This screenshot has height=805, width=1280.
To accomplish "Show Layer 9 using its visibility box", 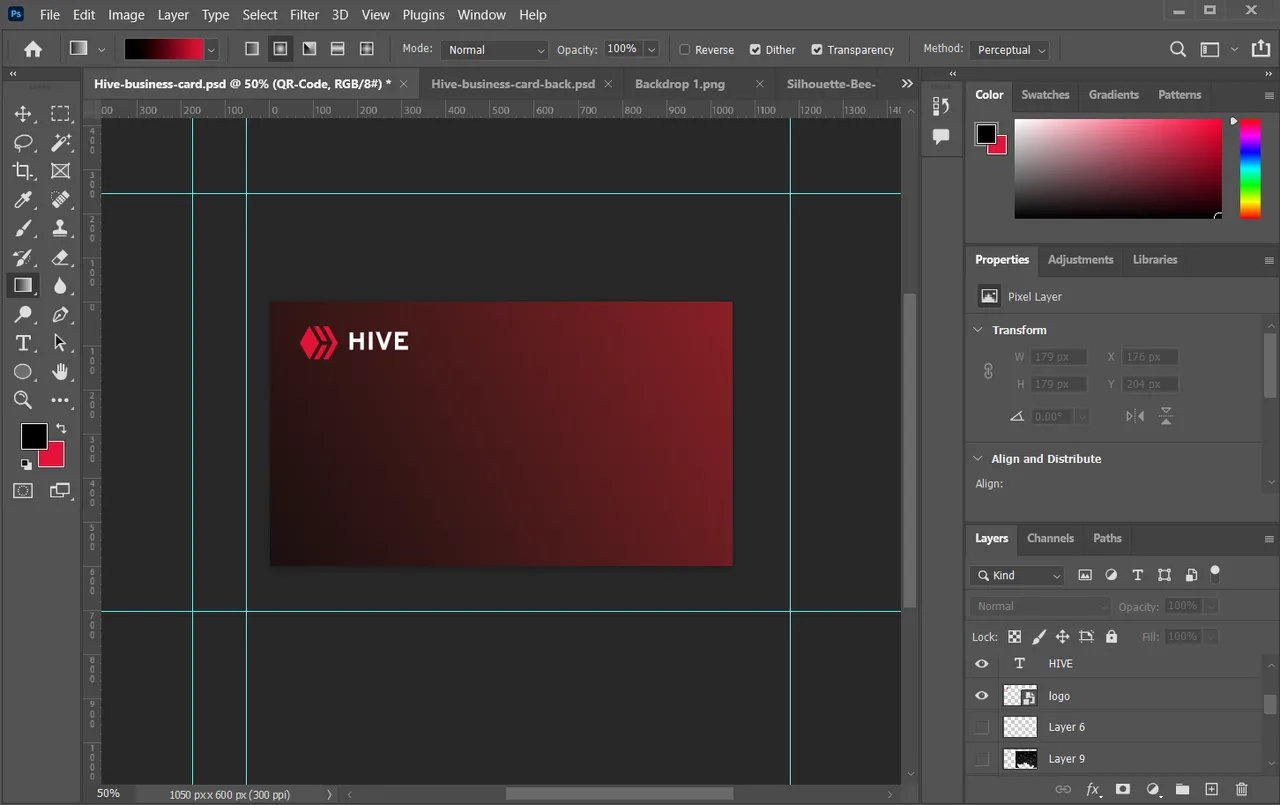I will tap(982, 759).
